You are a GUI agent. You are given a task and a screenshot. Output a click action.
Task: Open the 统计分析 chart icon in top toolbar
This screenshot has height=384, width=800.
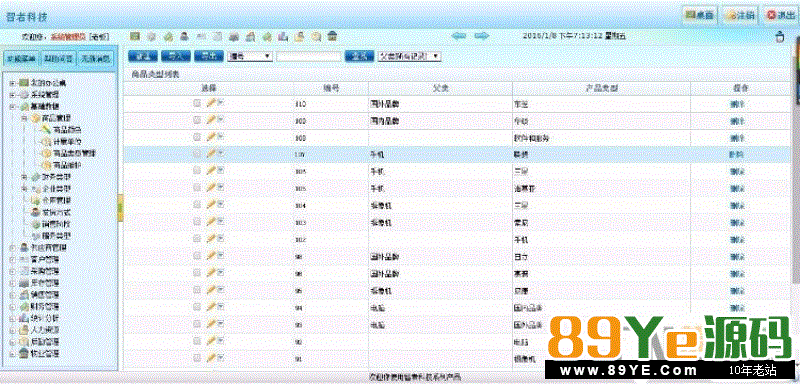pos(283,36)
